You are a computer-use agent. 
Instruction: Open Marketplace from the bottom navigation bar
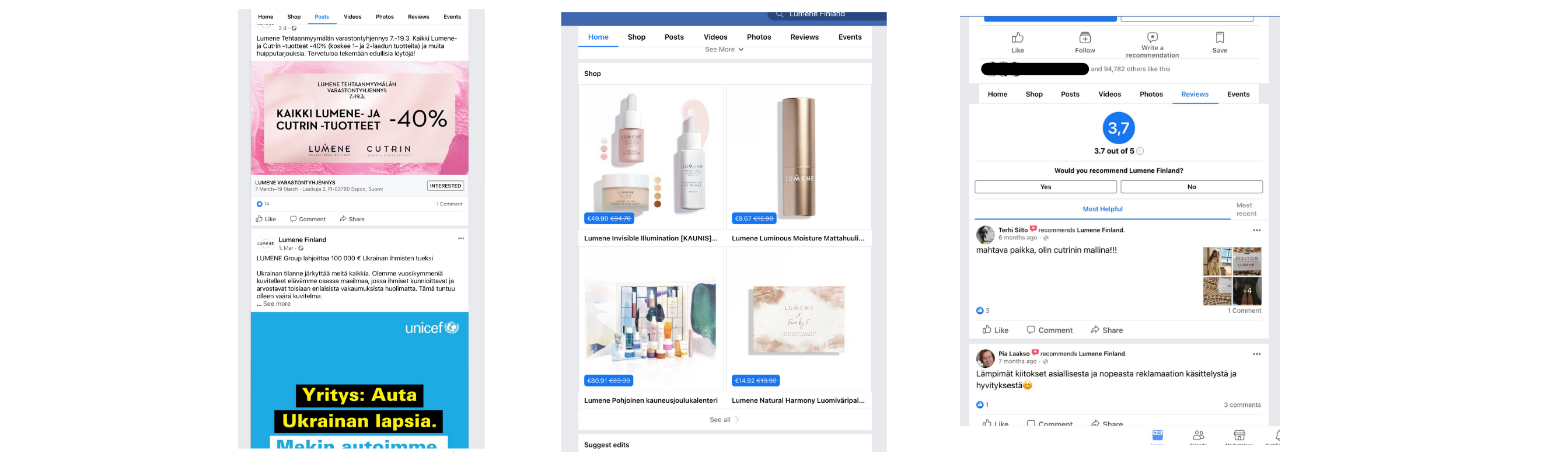point(1239,435)
